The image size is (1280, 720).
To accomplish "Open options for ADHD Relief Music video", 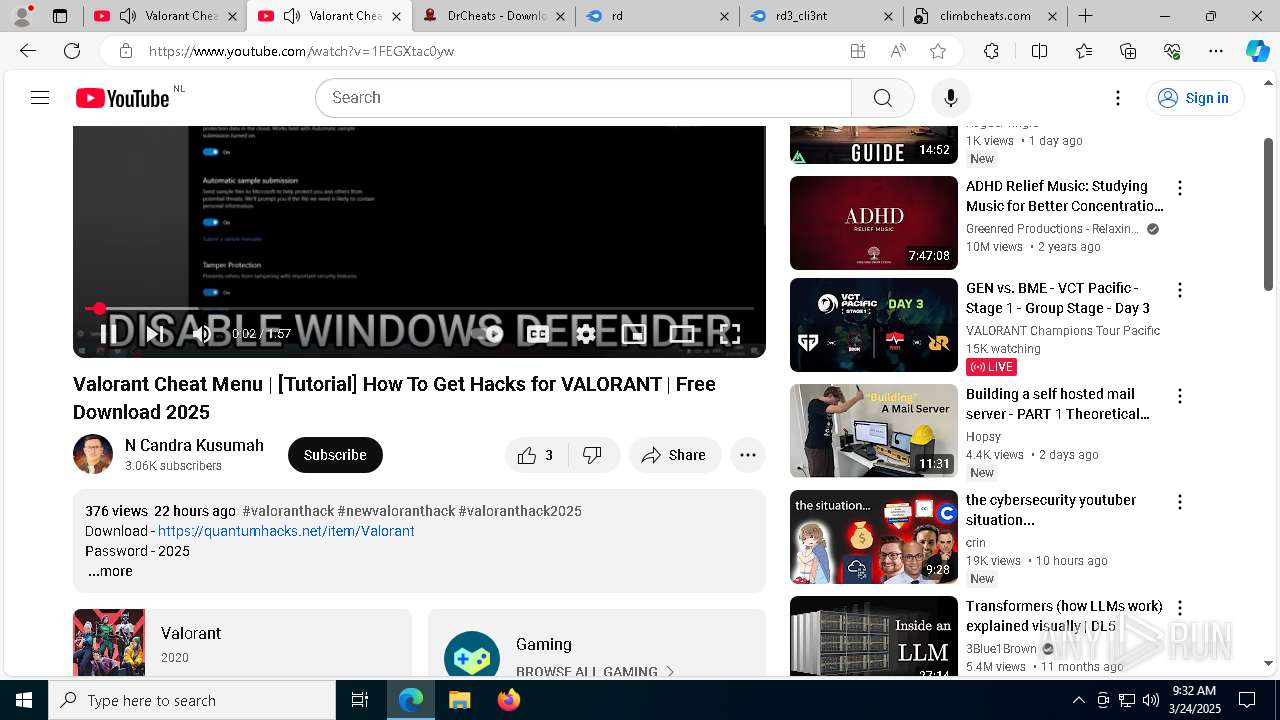I will (x=1180, y=188).
